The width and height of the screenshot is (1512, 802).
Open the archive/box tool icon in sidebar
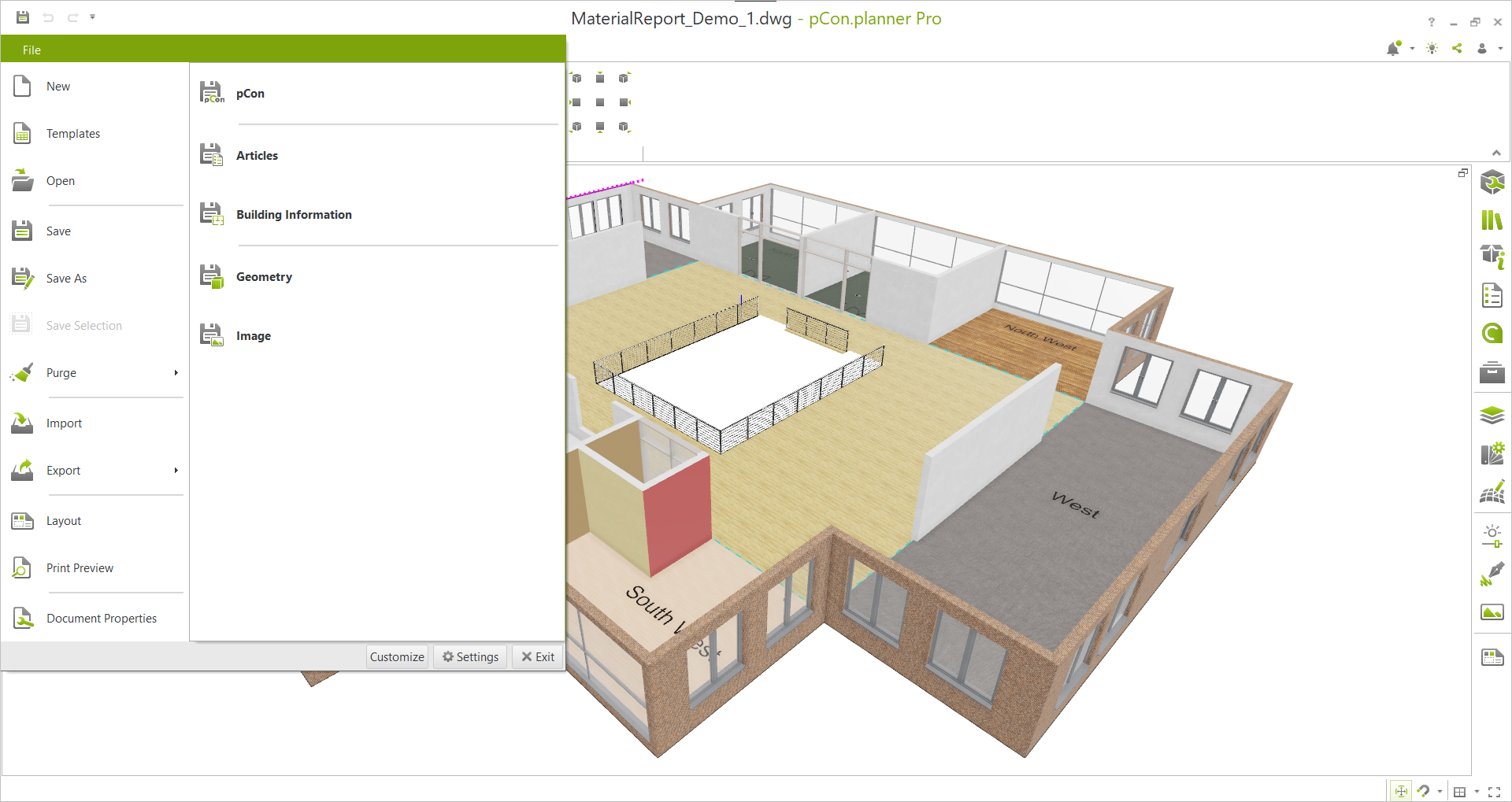click(1492, 372)
